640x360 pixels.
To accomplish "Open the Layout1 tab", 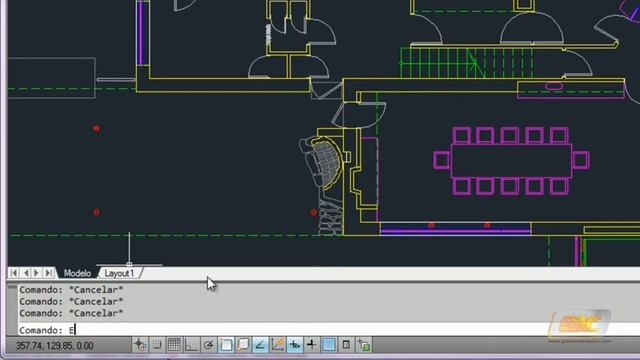I will [119, 273].
